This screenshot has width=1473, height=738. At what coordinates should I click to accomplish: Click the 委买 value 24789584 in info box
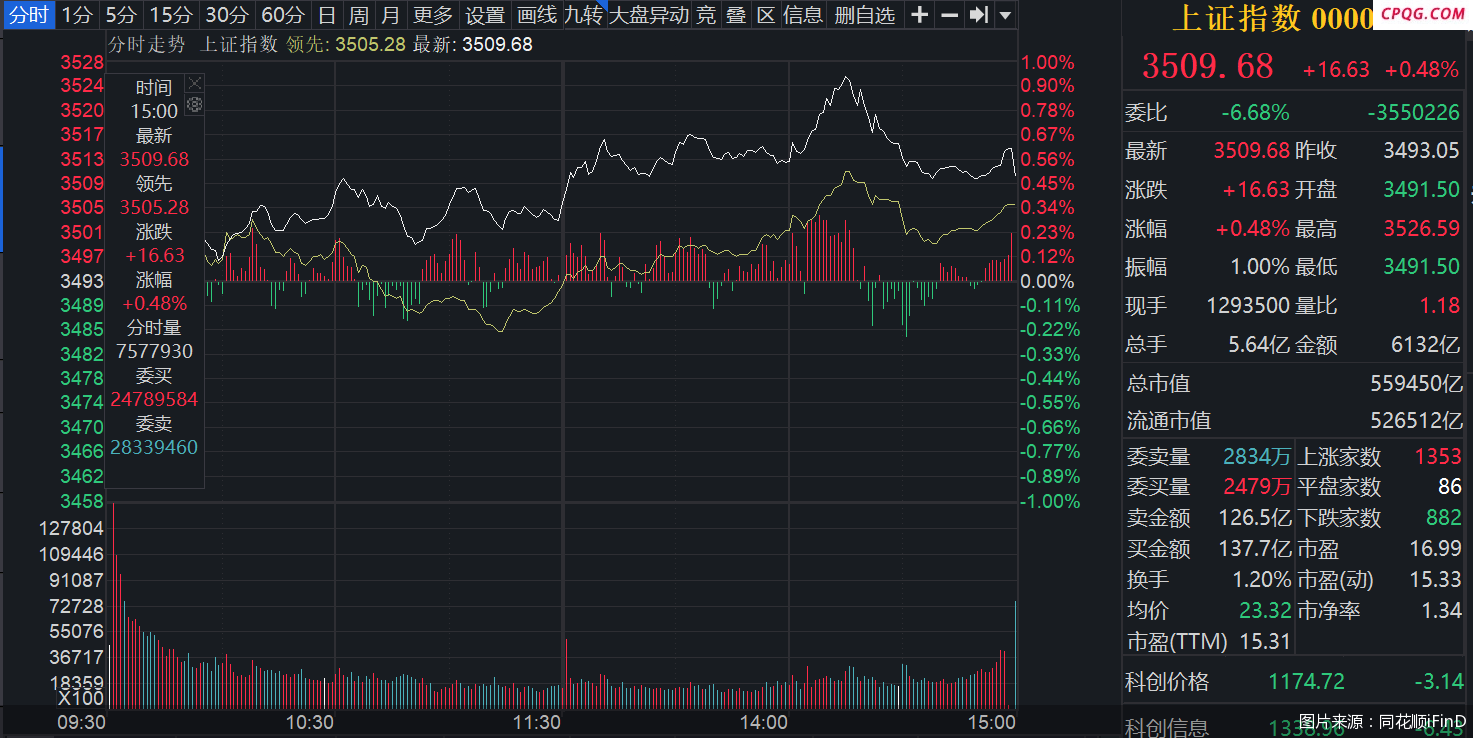(154, 400)
